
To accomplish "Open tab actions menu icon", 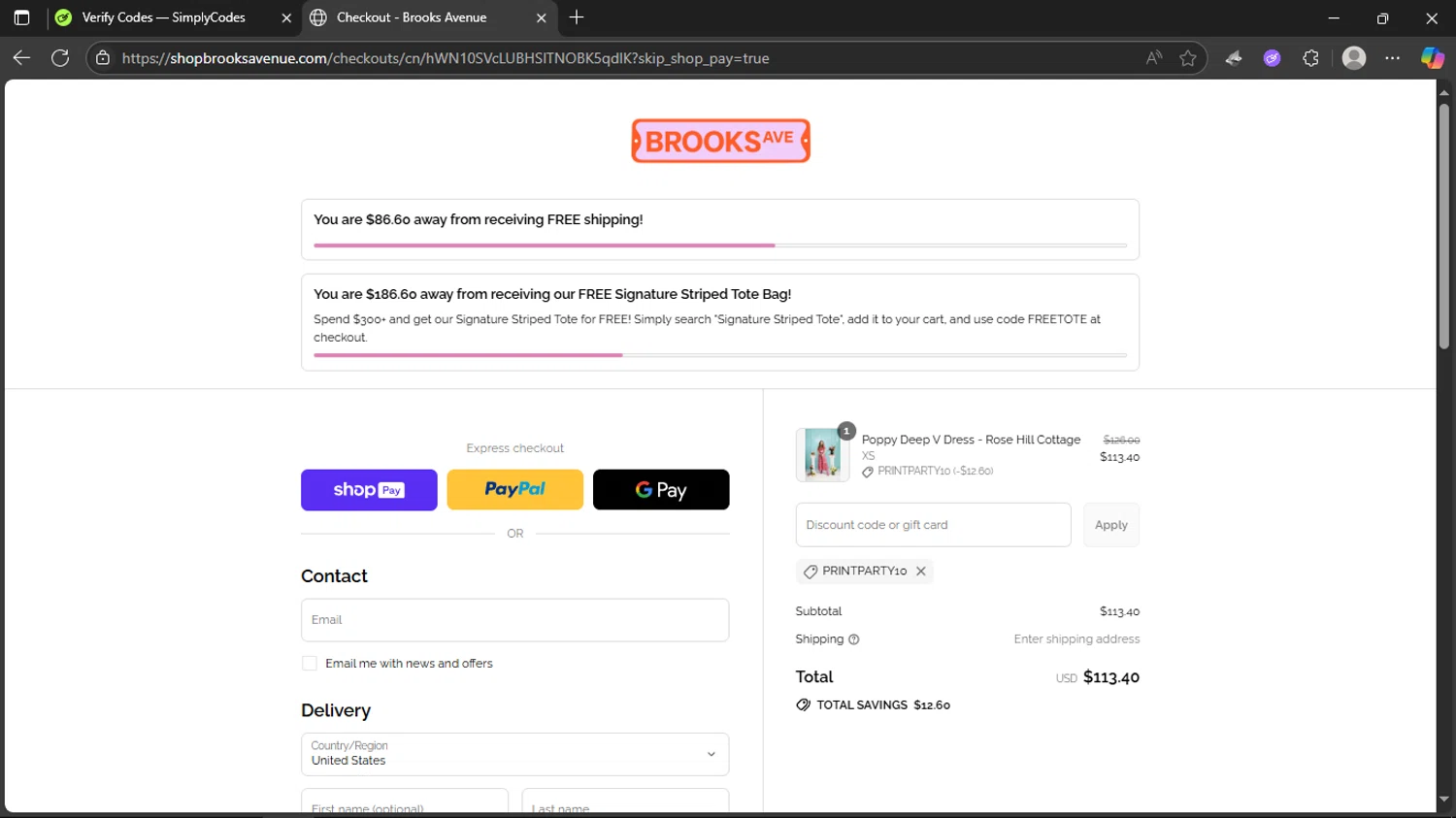I will point(21,17).
